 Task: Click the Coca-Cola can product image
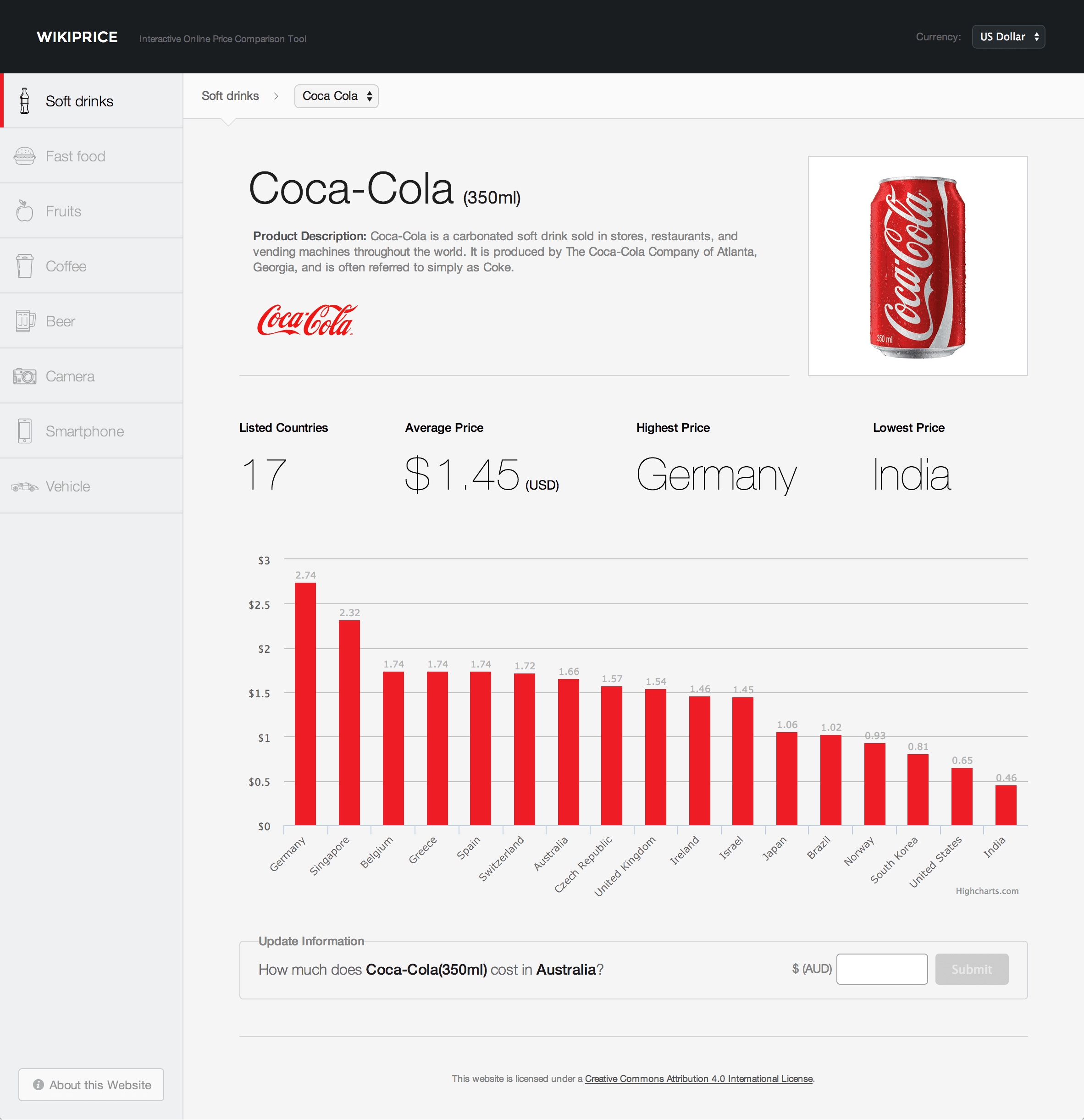917,266
